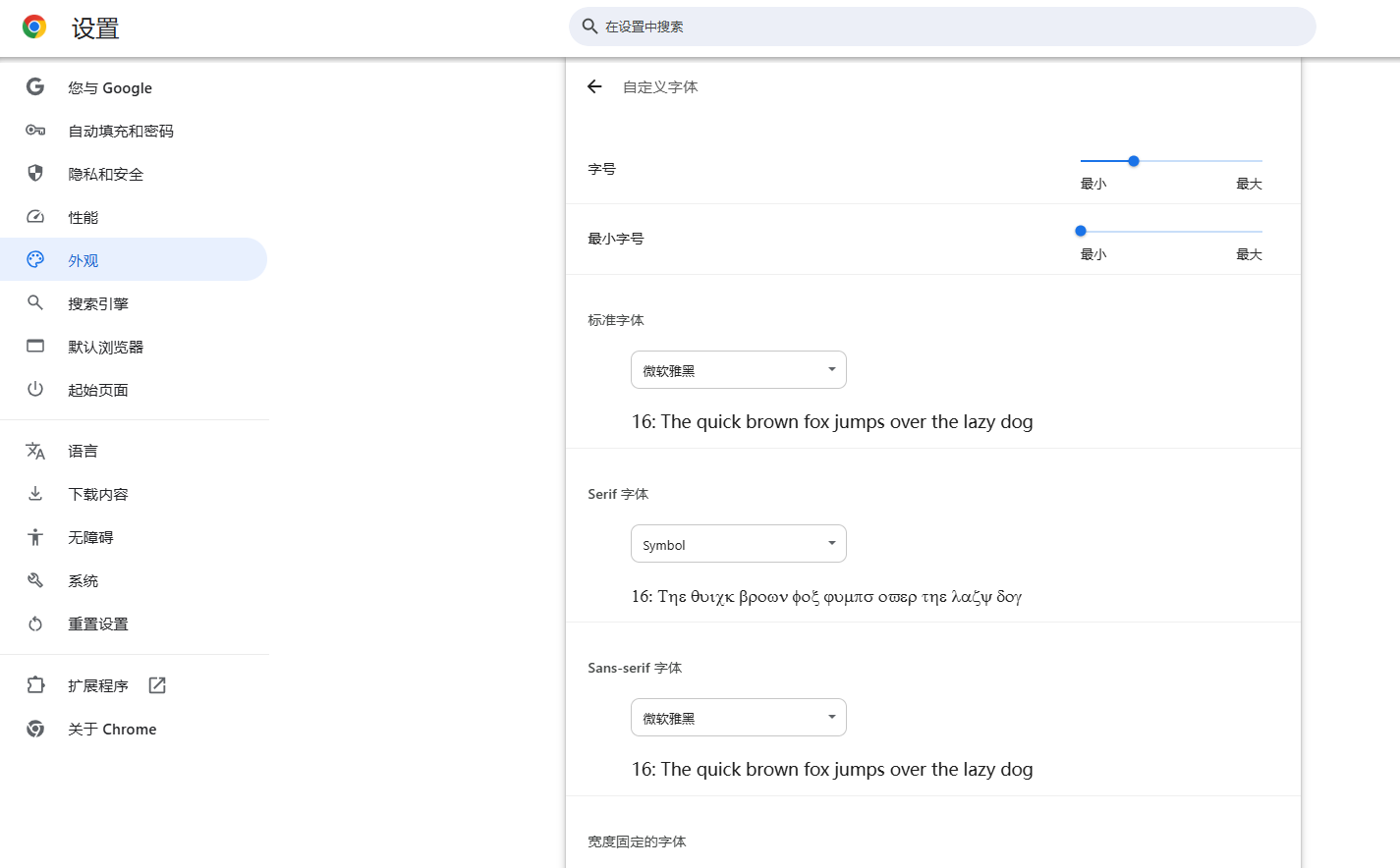
Task: Click in the 在设置中搜索 search field
Action: [942, 27]
